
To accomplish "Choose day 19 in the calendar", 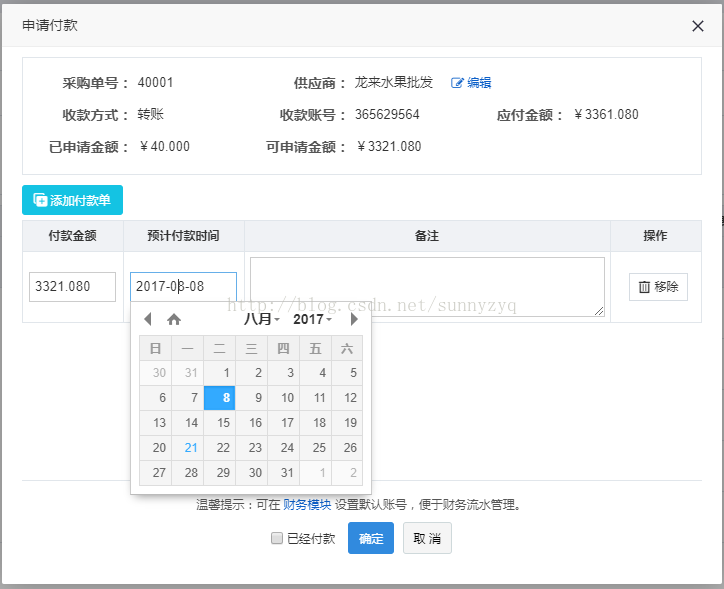I will (x=347, y=422).
